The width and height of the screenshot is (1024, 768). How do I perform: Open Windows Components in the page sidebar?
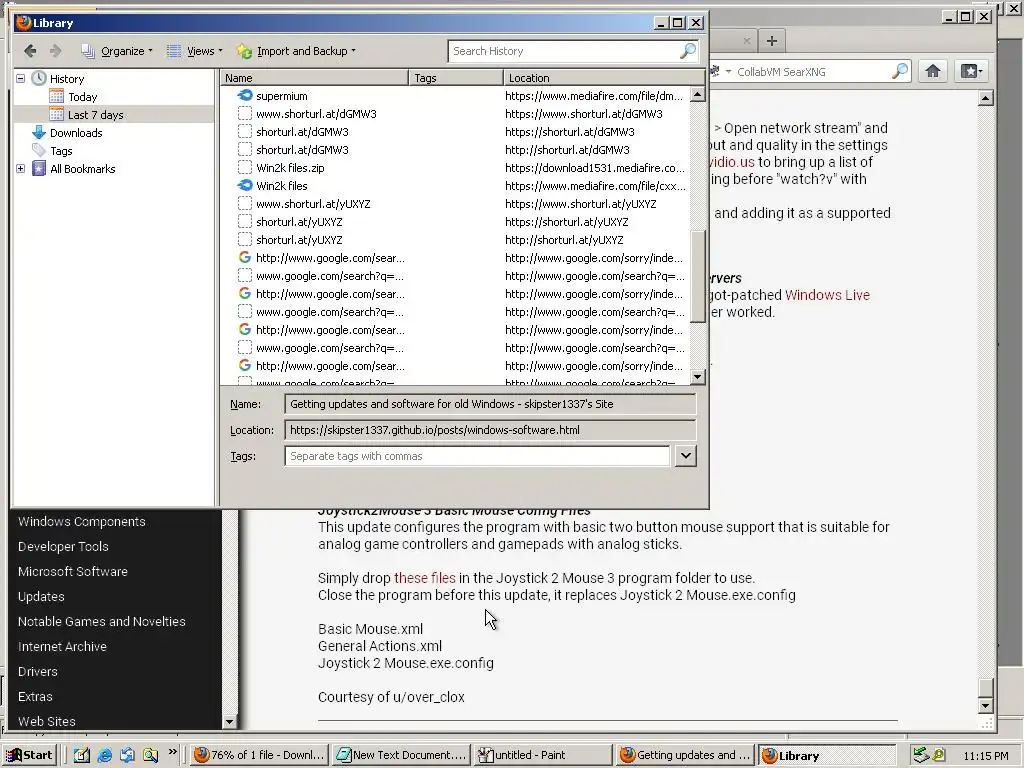click(82, 521)
